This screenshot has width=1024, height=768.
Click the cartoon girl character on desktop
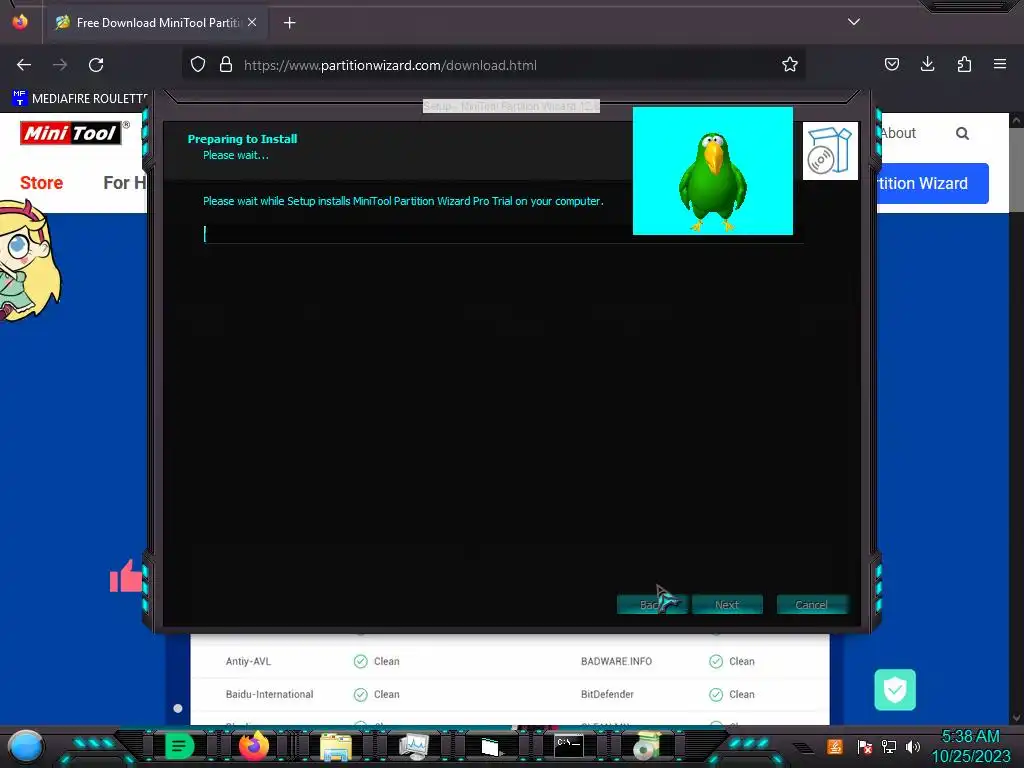pos(29,261)
